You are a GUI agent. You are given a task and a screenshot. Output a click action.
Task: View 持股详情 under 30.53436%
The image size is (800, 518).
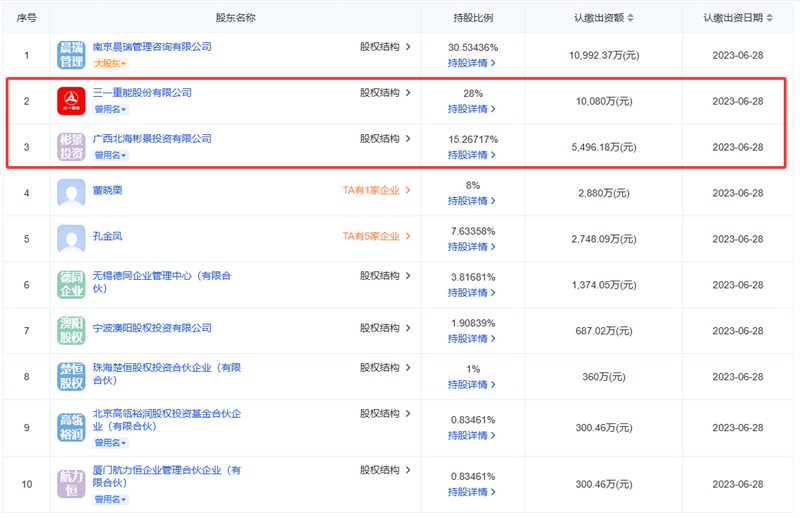click(472, 63)
